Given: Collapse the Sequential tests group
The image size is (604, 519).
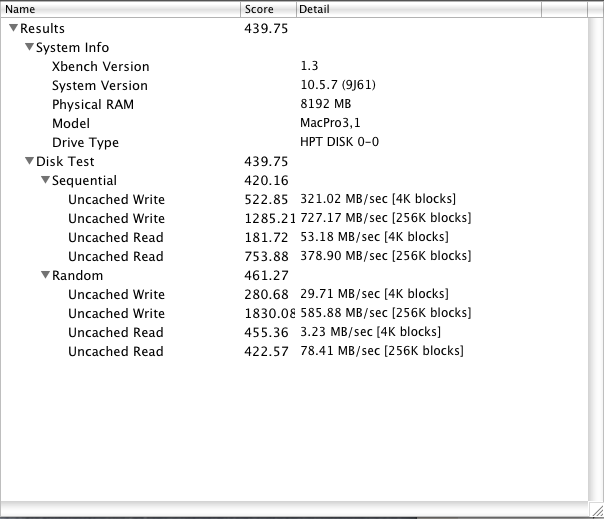Looking at the screenshot, I should click(45, 180).
